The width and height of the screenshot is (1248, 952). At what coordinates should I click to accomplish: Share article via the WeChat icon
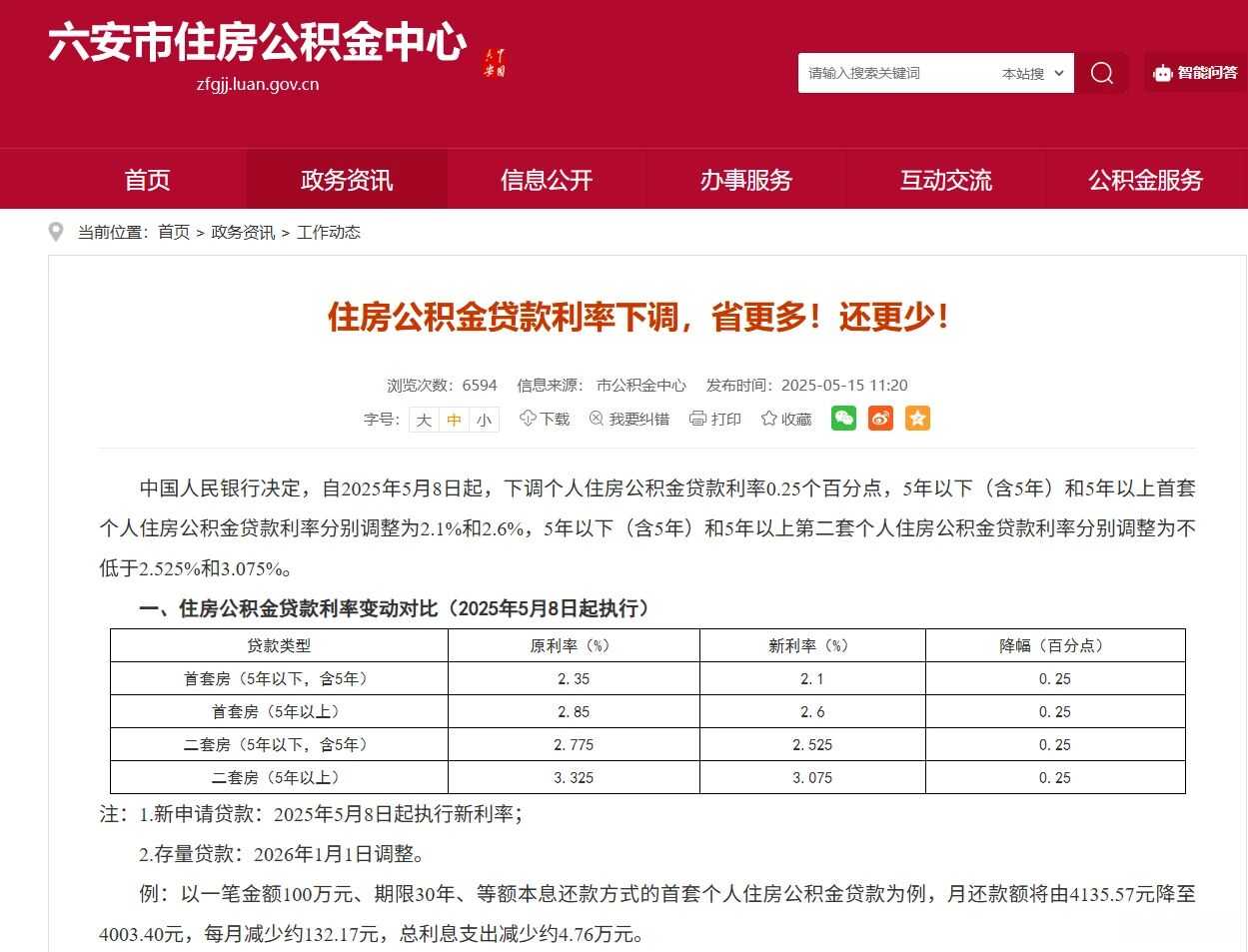pos(842,419)
